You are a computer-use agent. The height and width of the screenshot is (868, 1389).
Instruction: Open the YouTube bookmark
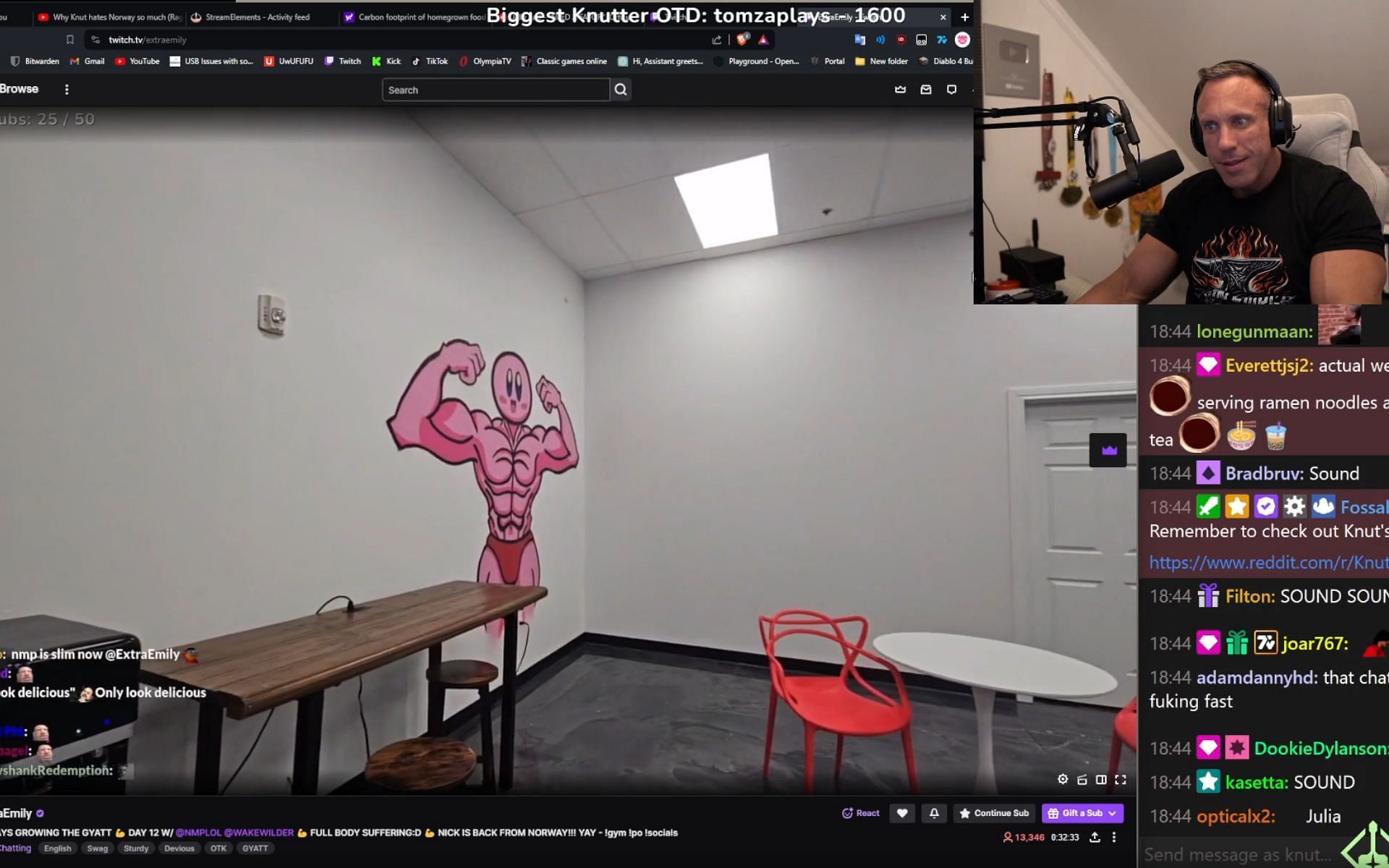[x=137, y=61]
